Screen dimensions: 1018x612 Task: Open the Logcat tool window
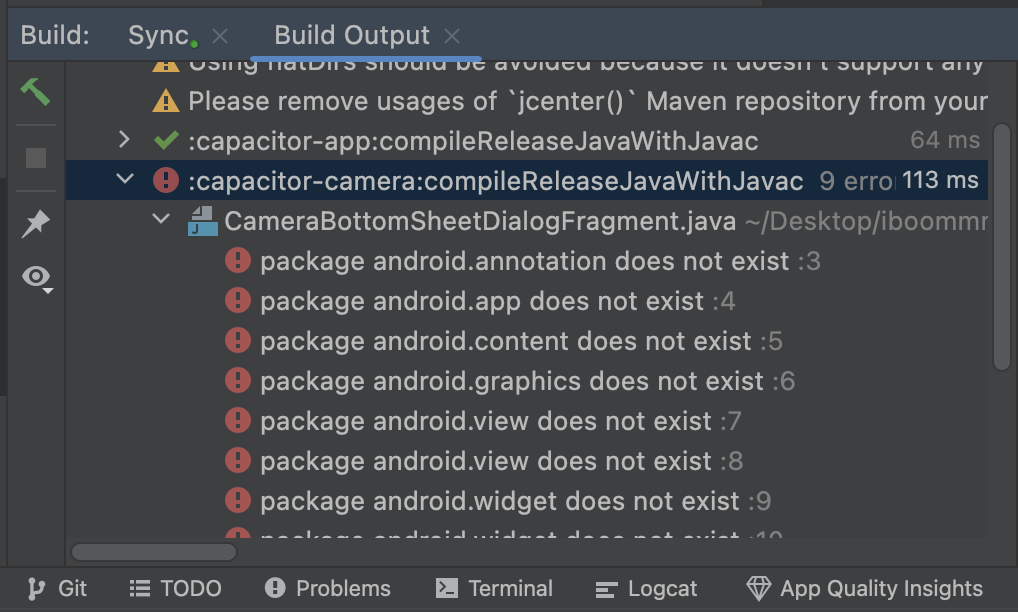[646, 589]
